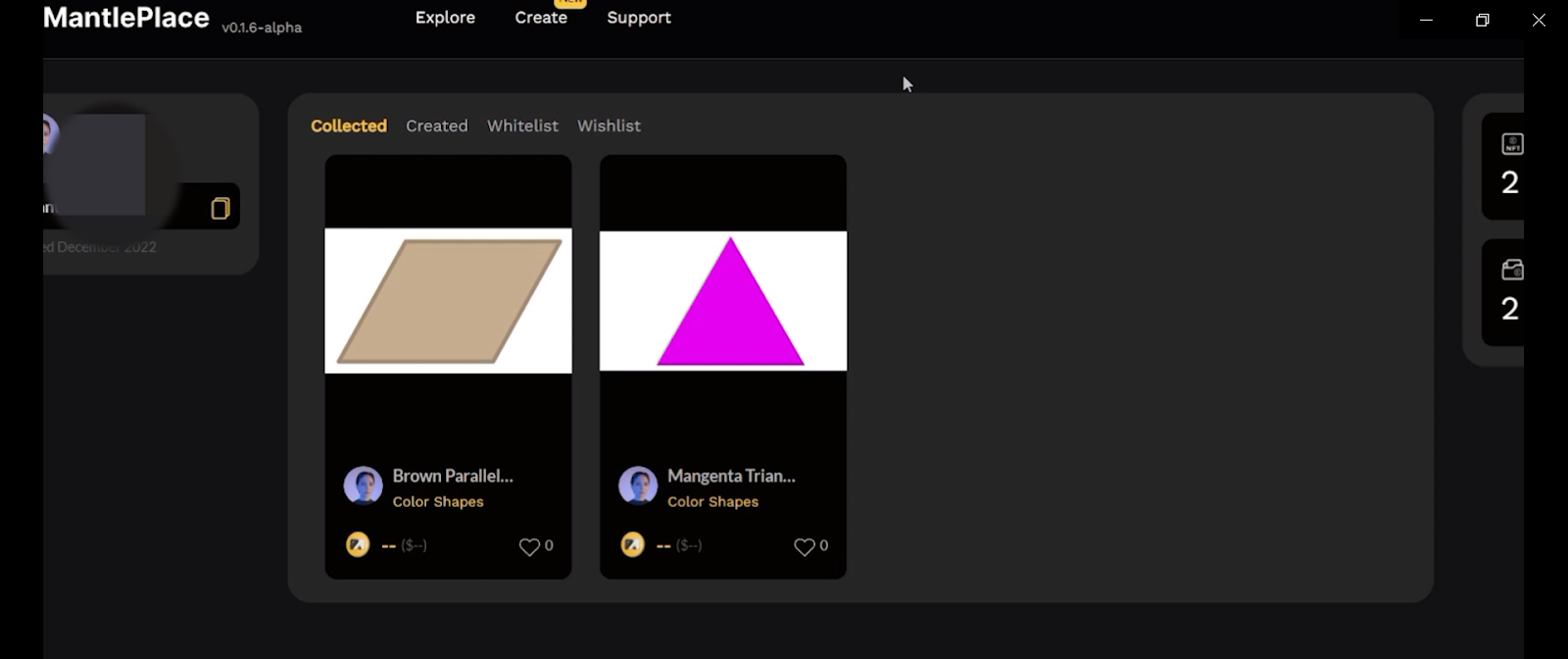Click the MantlePlace logo
1568x659 pixels.
point(126,18)
